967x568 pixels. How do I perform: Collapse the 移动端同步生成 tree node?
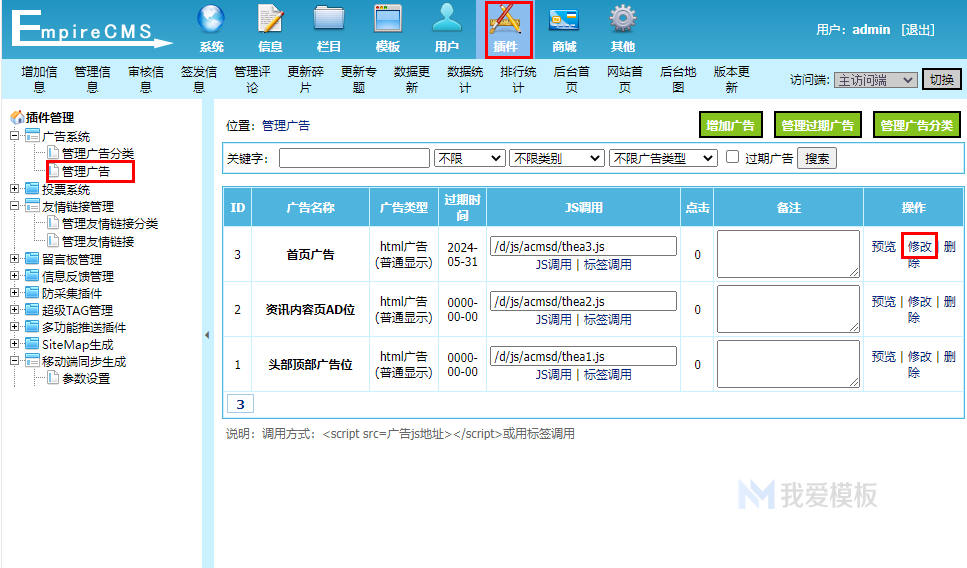coord(14,361)
